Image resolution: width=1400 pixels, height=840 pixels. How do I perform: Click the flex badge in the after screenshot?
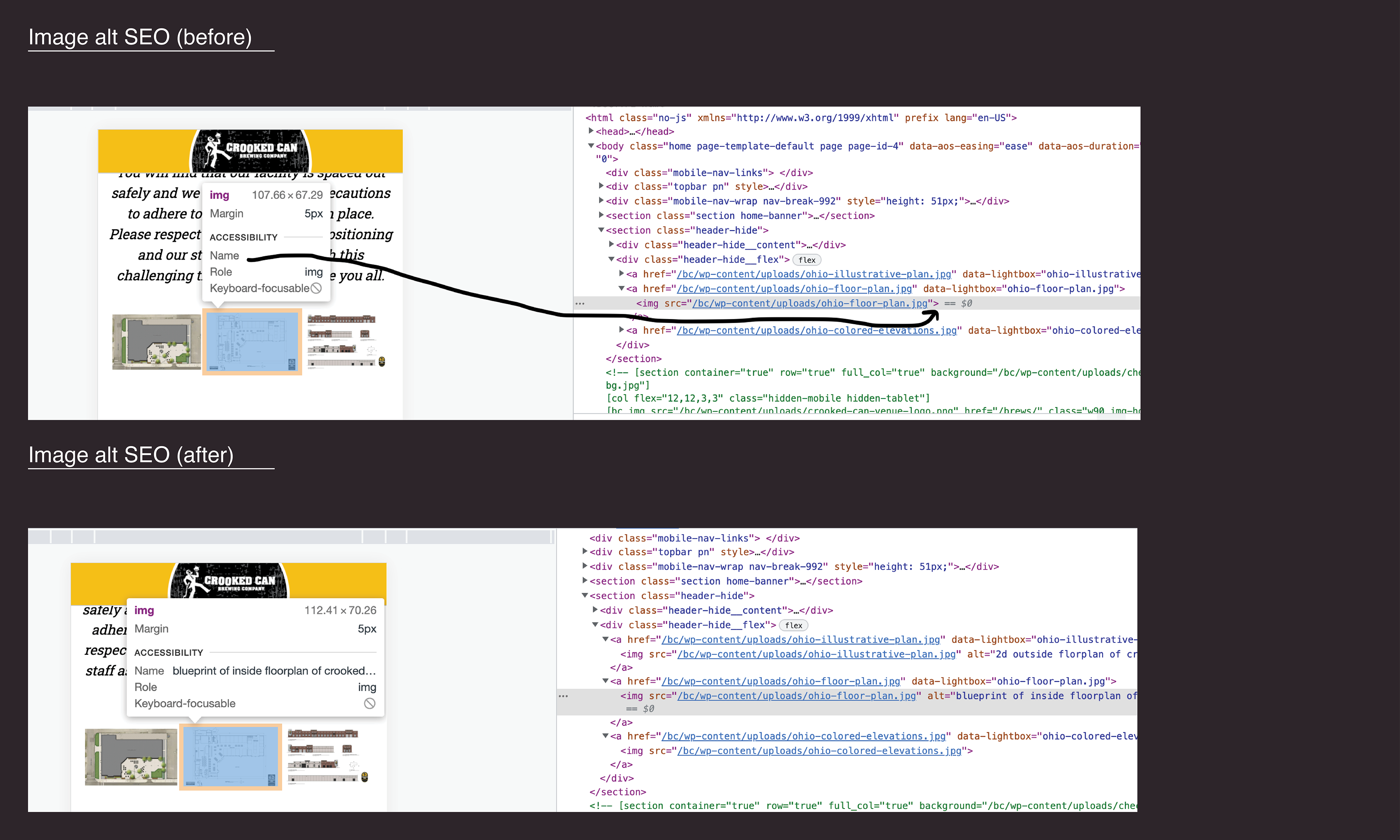(x=793, y=626)
